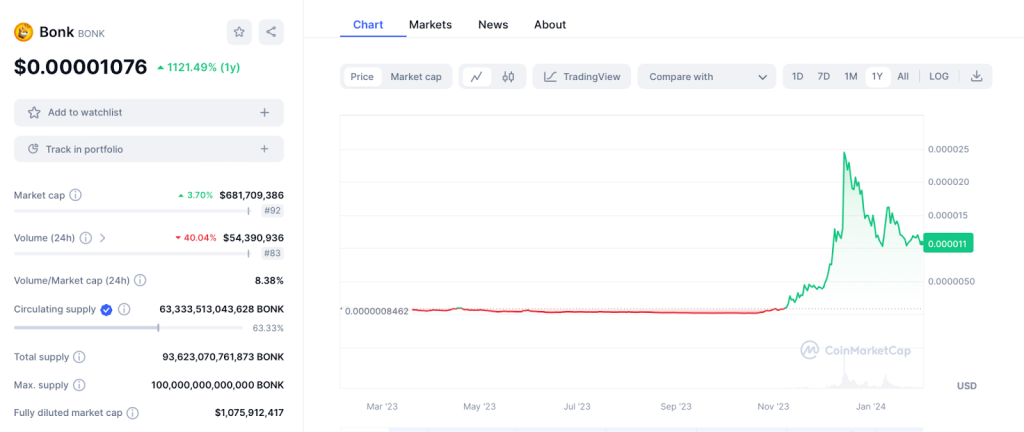
Task: Click the Bonk coin logo icon
Action: coord(24,32)
